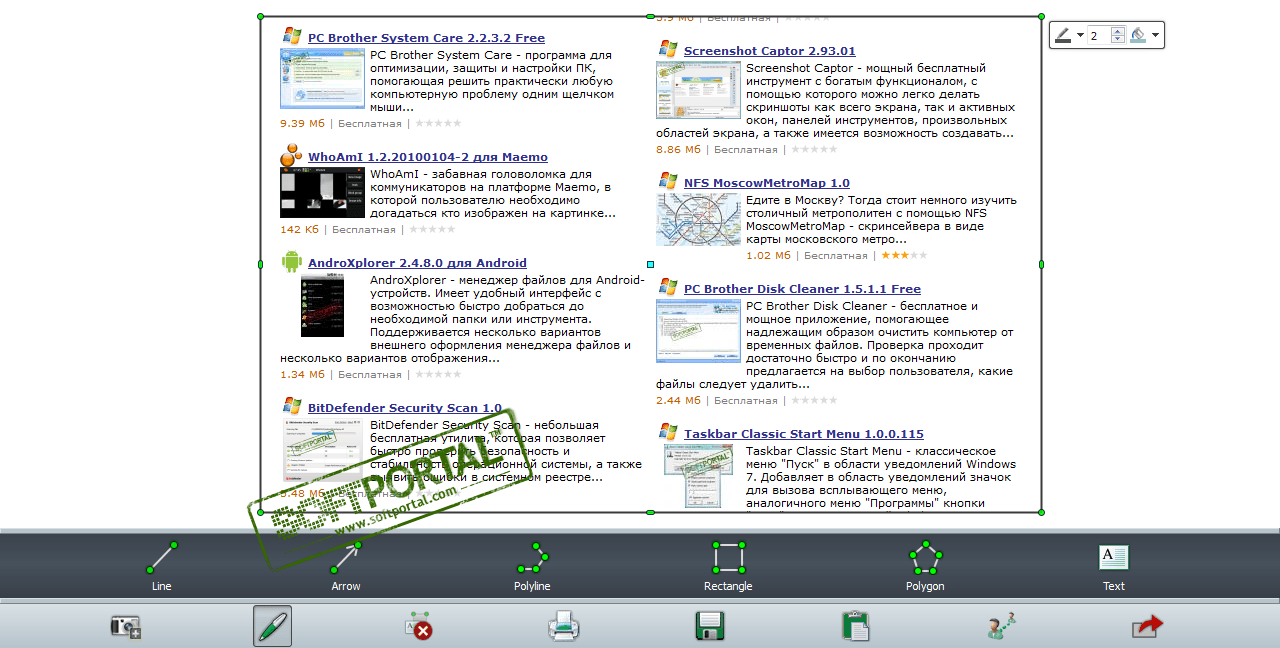Click the fill color bucket icon
Viewport: 1280px width, 648px height.
1138,35
